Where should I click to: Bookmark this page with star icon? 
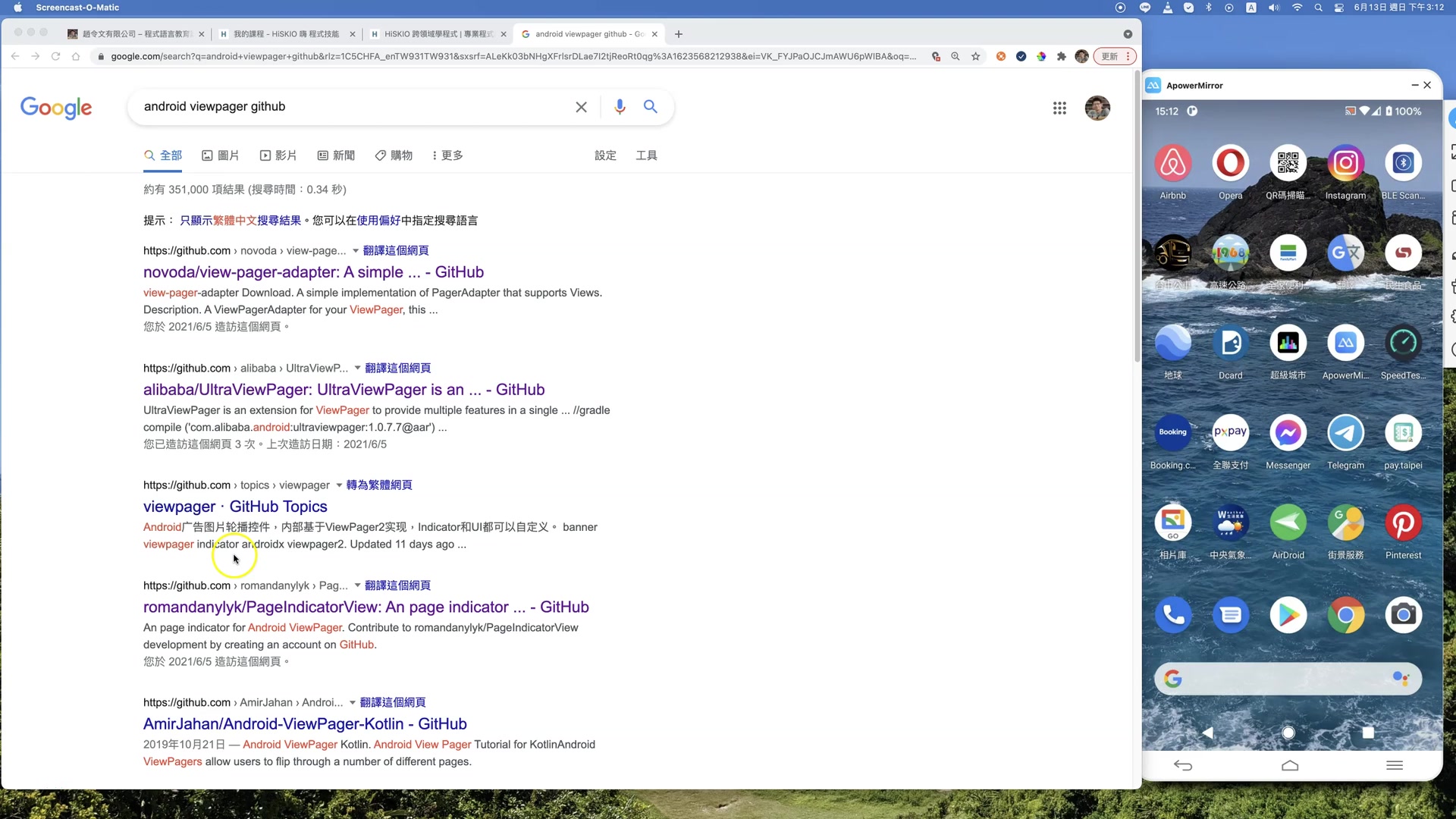pyautogui.click(x=976, y=56)
